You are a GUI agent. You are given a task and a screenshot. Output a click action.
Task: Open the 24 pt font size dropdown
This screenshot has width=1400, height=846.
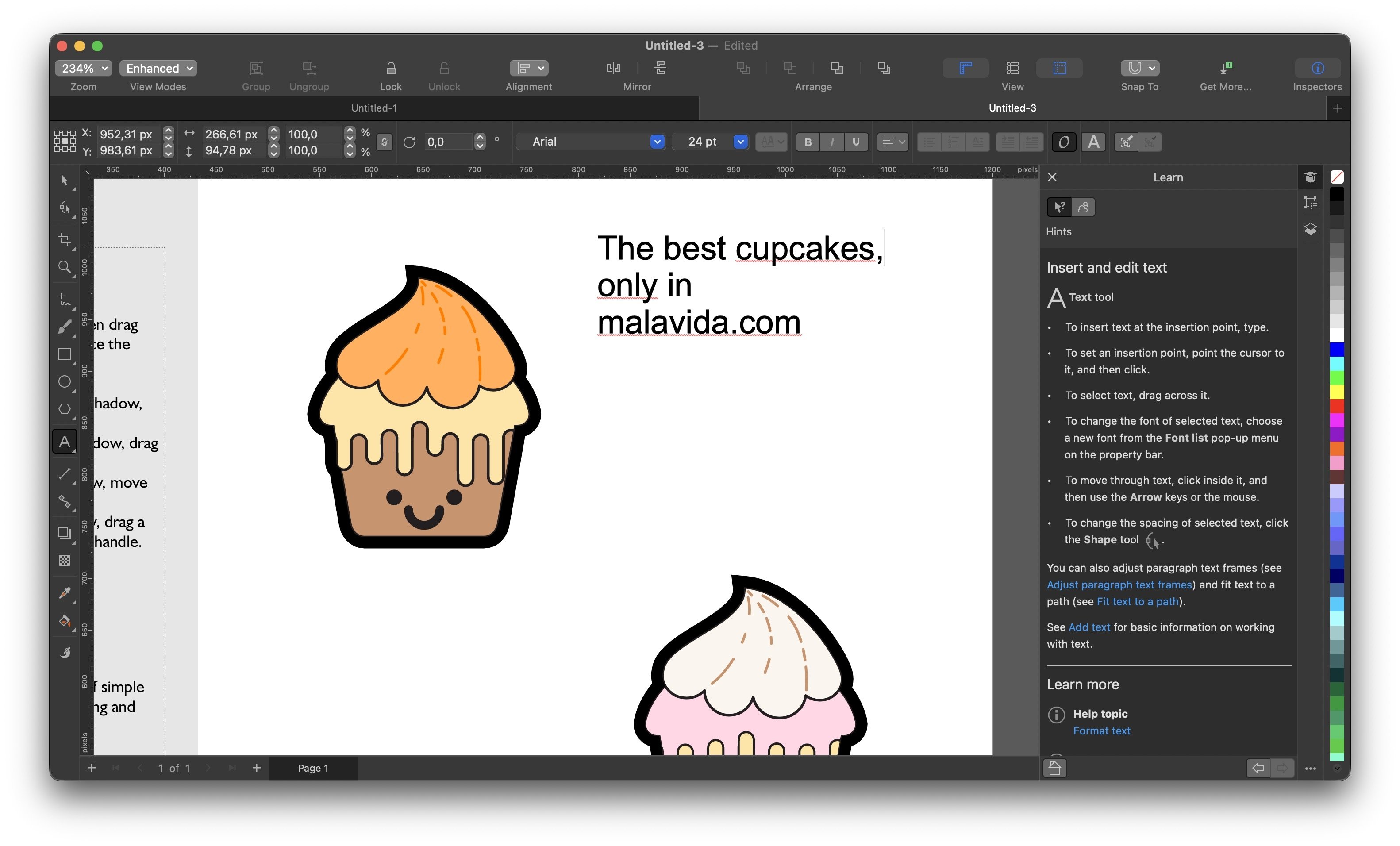pos(740,142)
